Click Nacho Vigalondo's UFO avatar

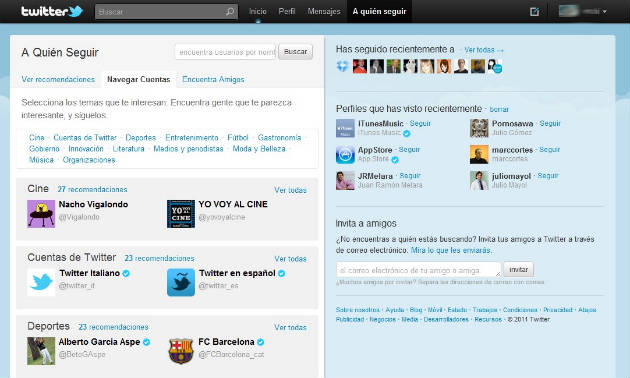(41, 214)
